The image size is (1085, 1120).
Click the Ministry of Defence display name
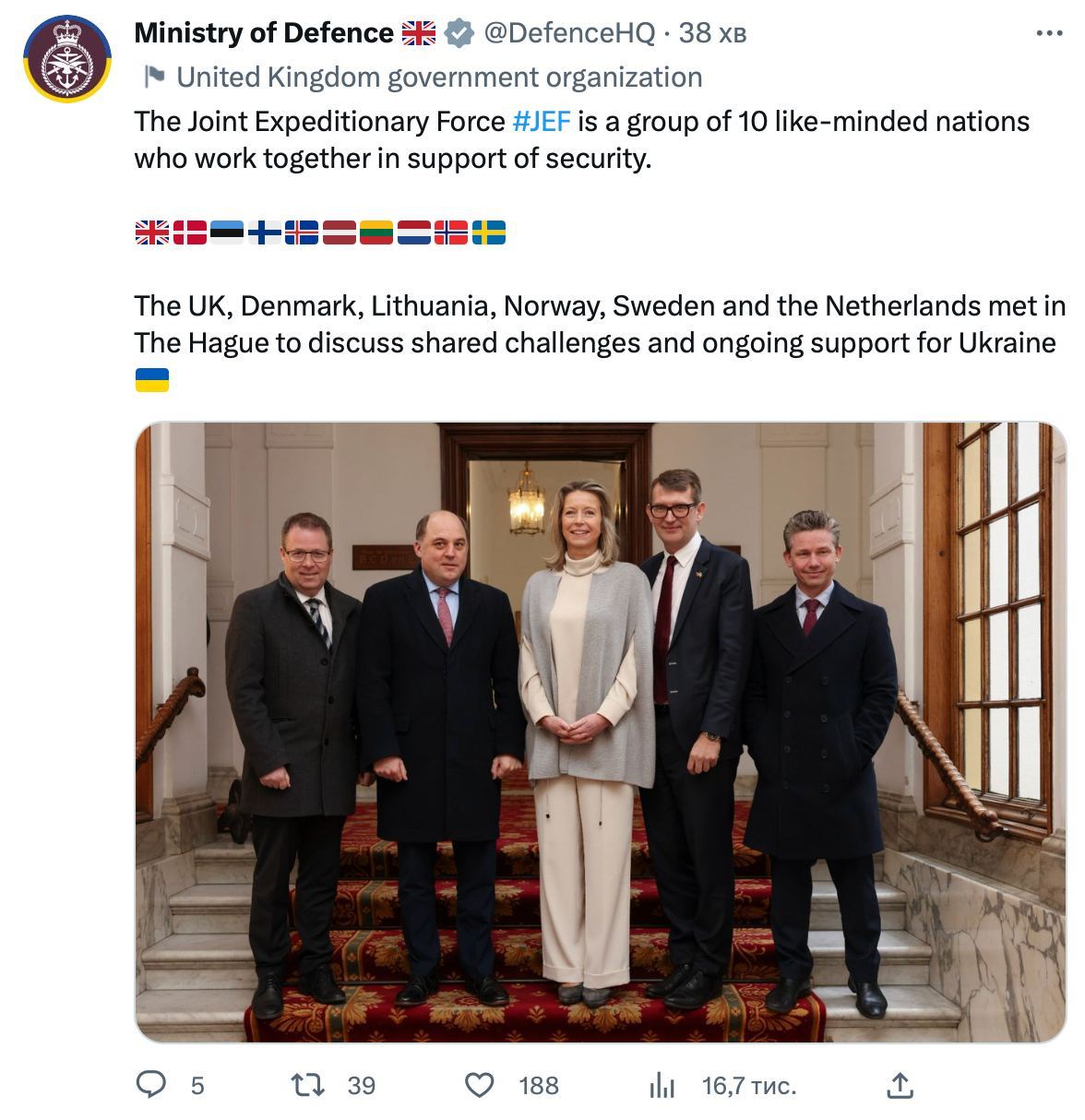[x=264, y=34]
